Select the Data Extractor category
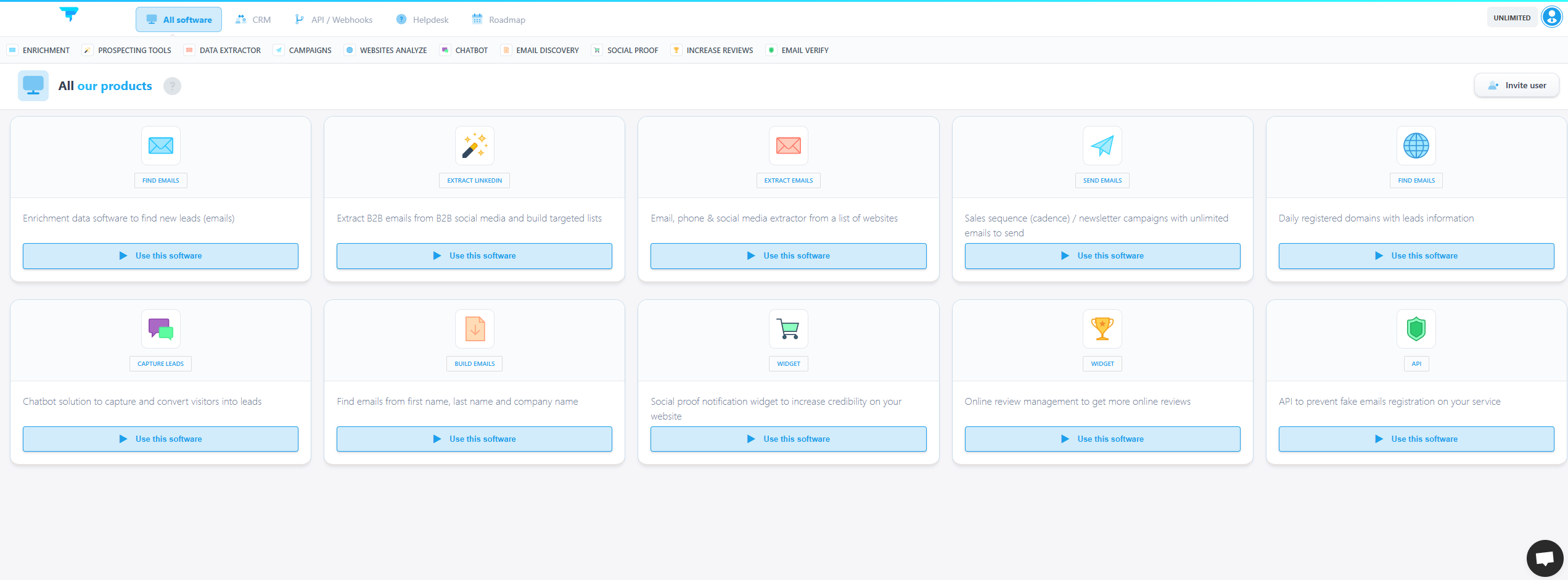 pos(223,50)
